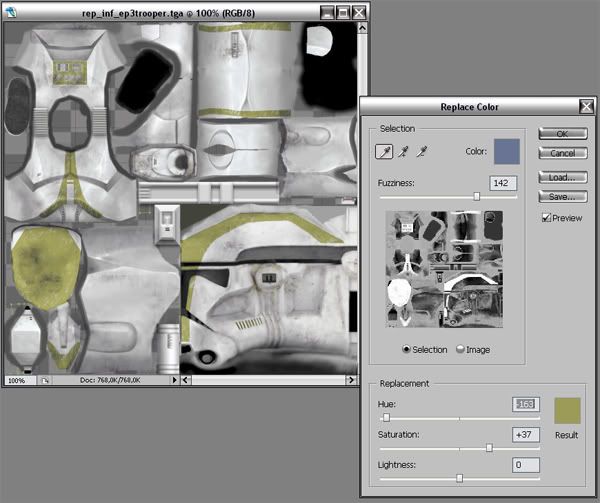600x503 pixels.
Task: Close the Replace Color dialog
Action: click(586, 106)
